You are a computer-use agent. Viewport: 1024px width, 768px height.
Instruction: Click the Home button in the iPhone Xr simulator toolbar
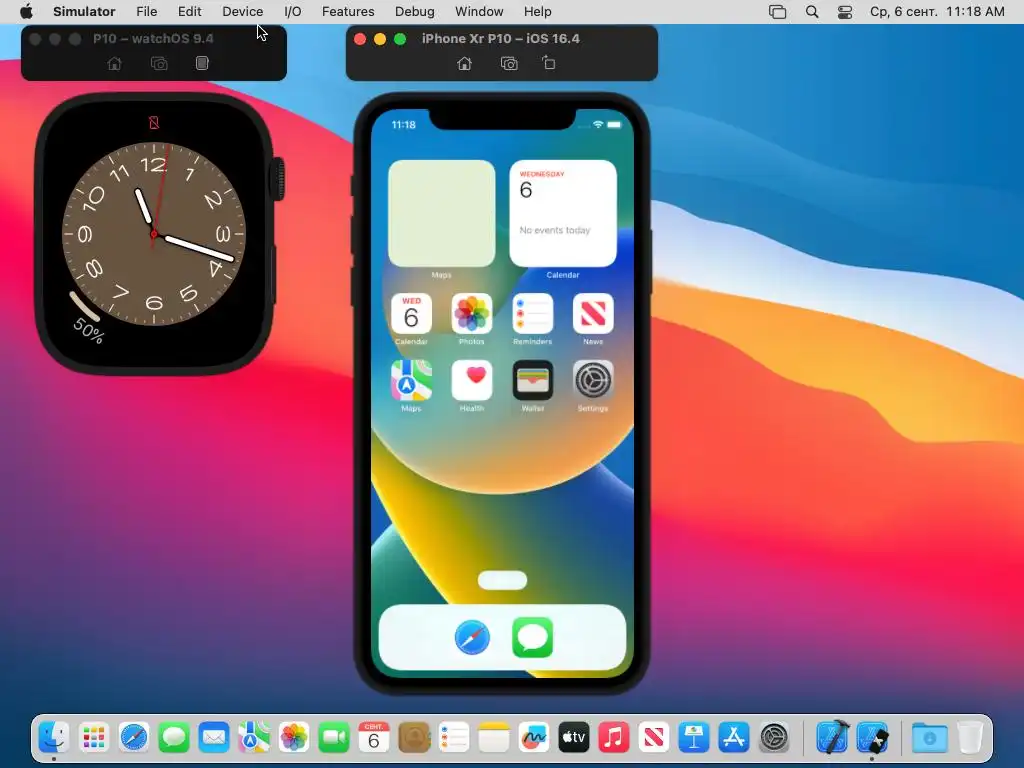pos(464,63)
